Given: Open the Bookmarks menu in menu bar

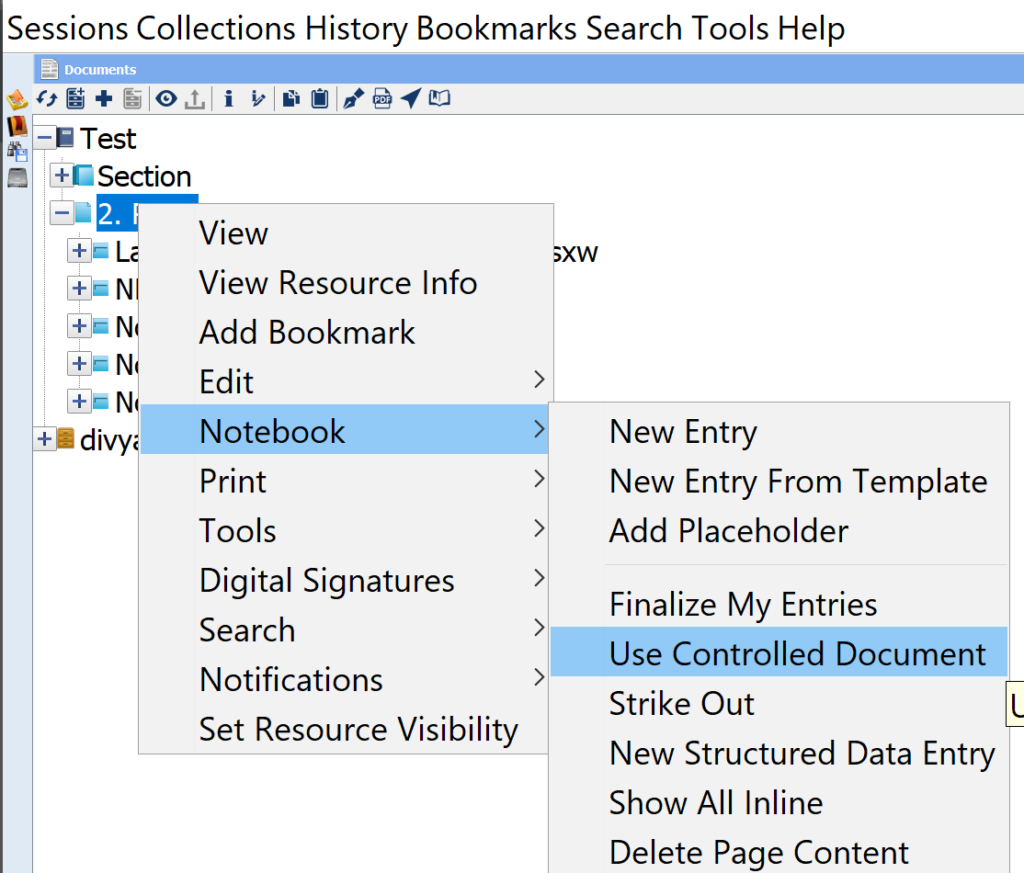Looking at the screenshot, I should 496,28.
